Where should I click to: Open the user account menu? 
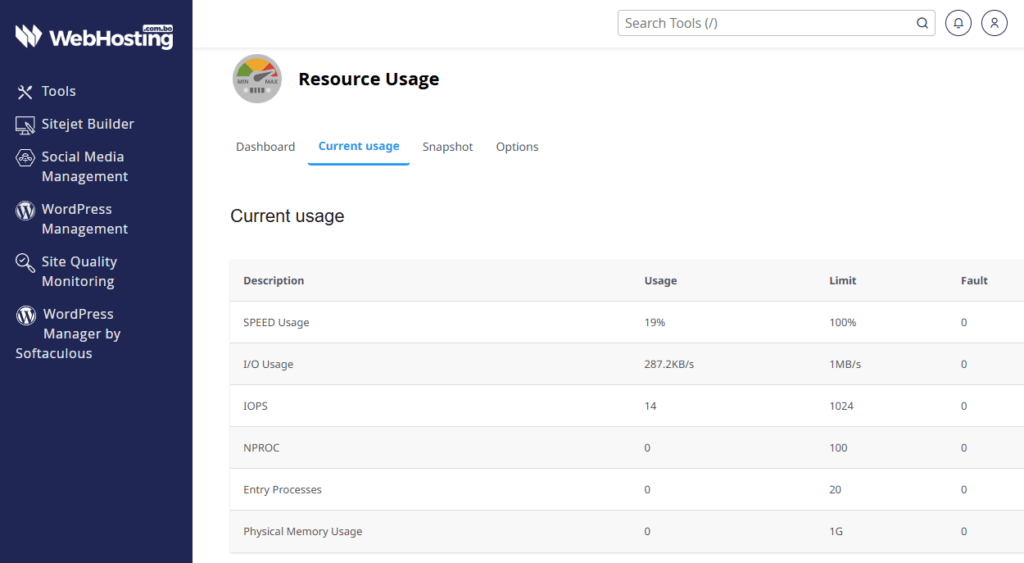point(994,23)
